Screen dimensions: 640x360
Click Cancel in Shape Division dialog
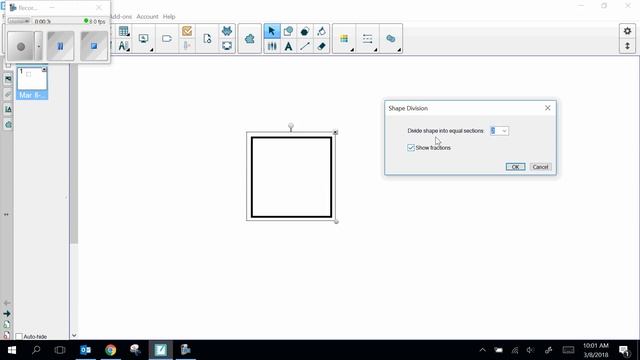(540, 167)
